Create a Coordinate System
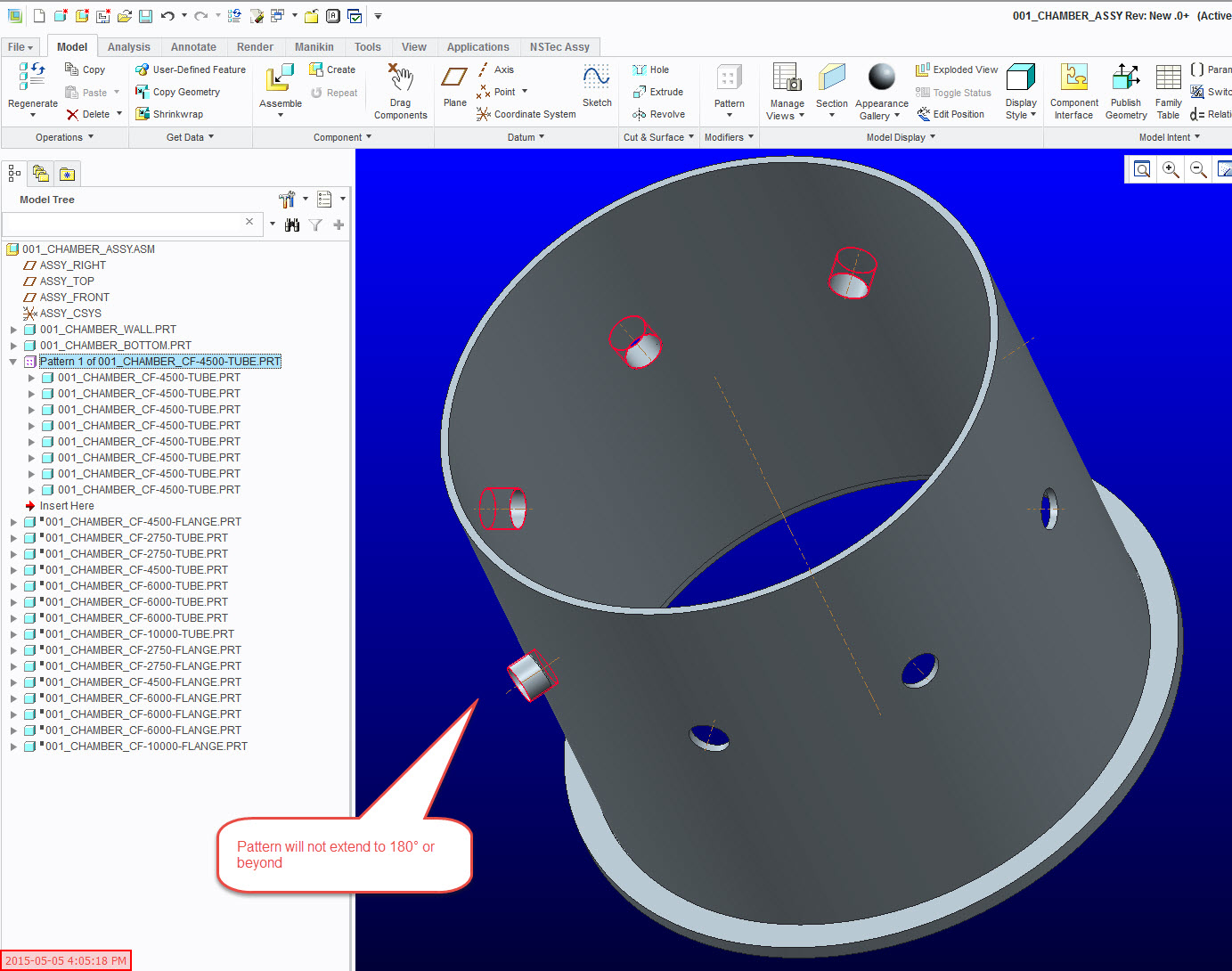This screenshot has height=971, width=1232. tap(526, 114)
